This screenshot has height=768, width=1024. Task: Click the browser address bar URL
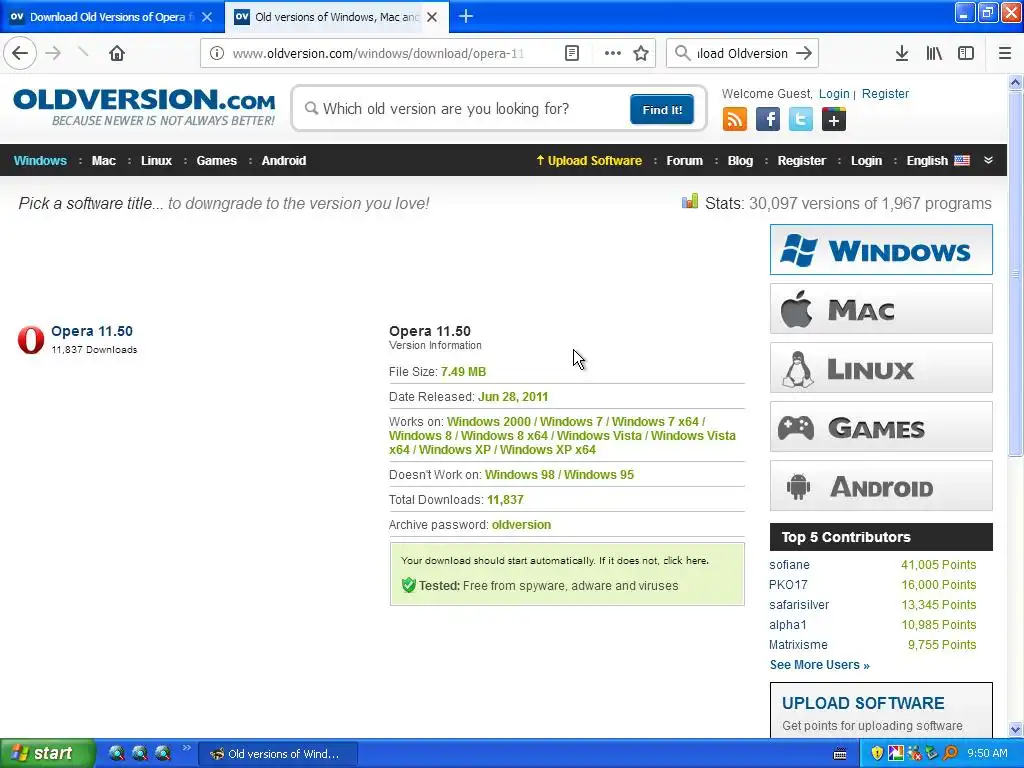(x=379, y=54)
